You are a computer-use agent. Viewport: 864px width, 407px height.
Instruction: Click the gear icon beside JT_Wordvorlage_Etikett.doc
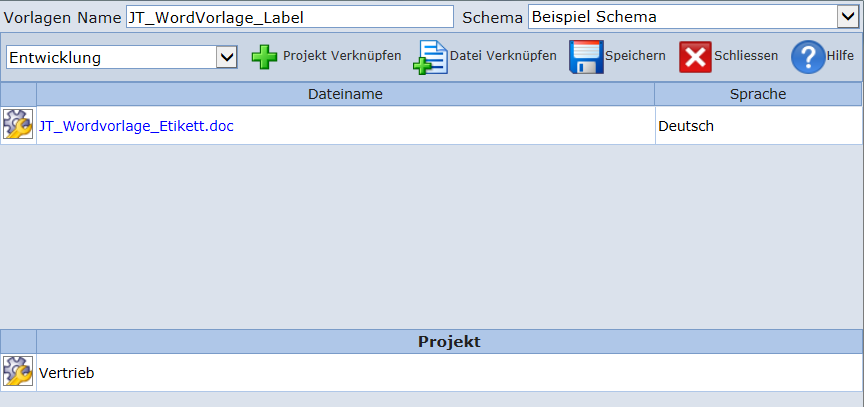point(18,125)
